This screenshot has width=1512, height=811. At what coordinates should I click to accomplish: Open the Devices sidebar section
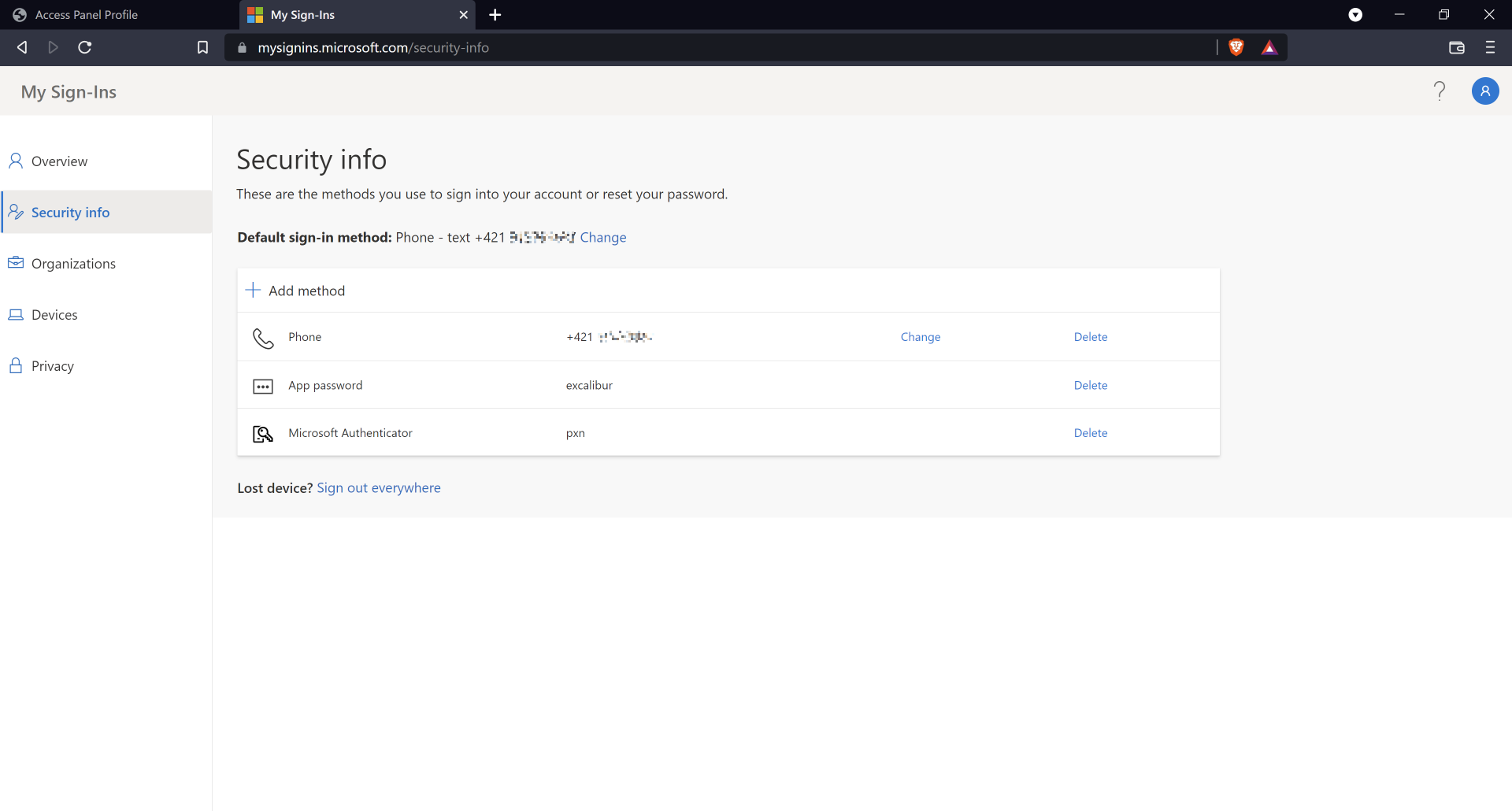pos(54,315)
